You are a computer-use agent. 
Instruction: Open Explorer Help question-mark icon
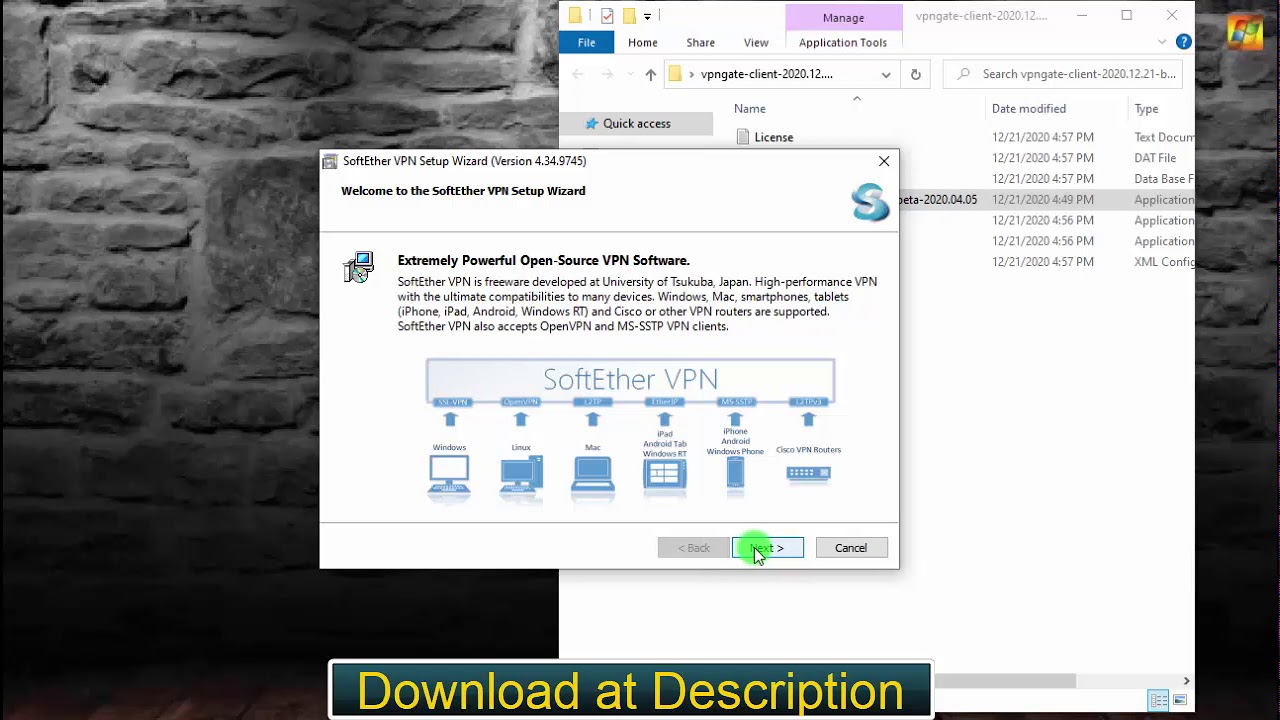pos(1184,42)
